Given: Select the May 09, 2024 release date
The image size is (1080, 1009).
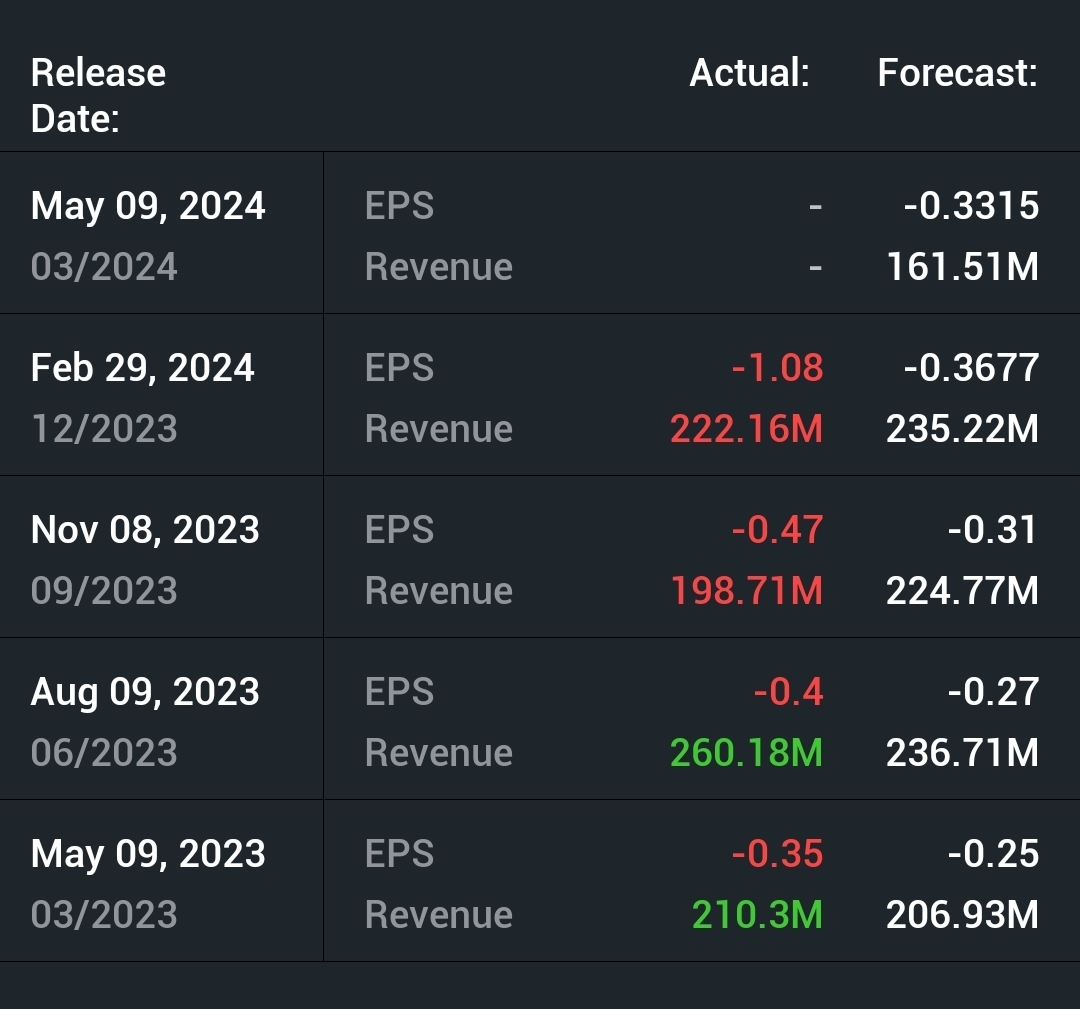Looking at the screenshot, I should (148, 206).
